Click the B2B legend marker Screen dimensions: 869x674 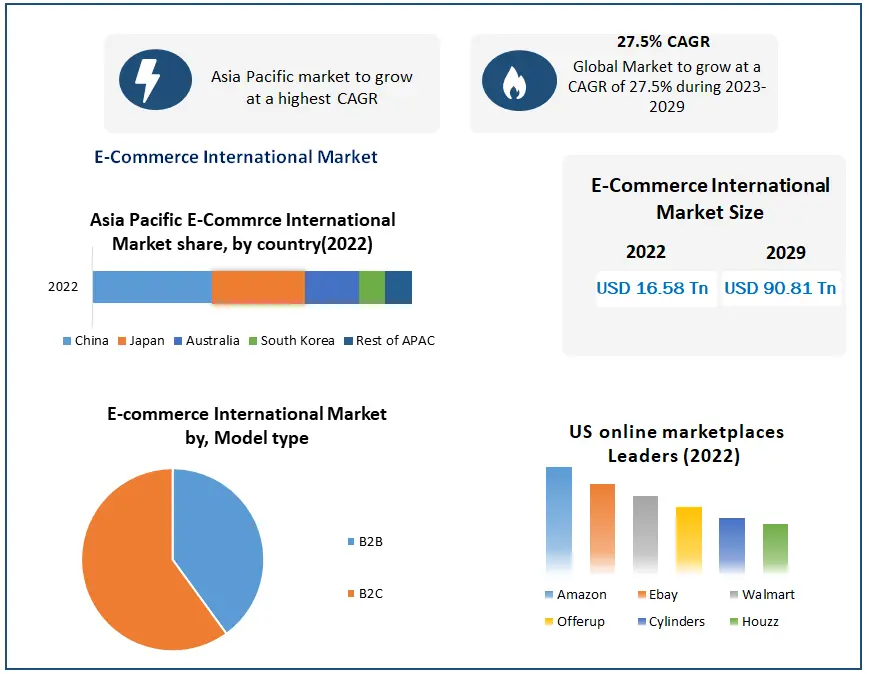click(x=351, y=542)
